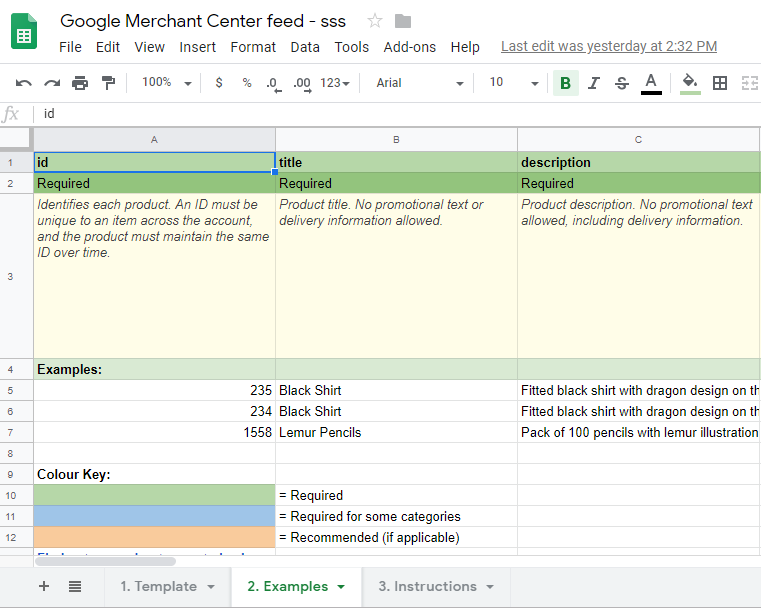Screen dimensions: 761x608
Task: Open the Format menu
Action: 253,47
